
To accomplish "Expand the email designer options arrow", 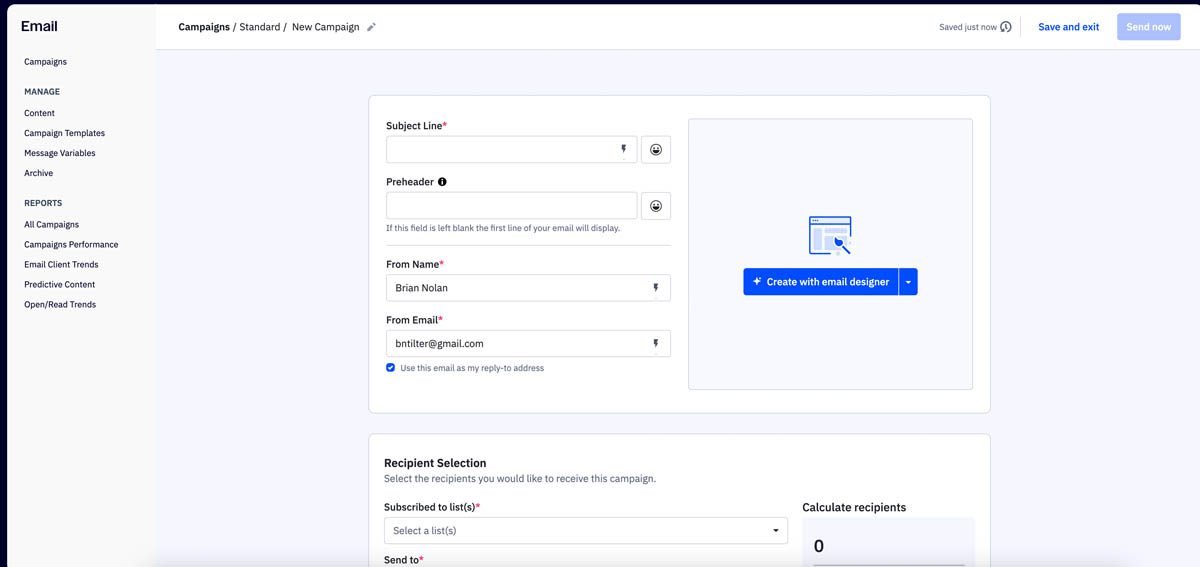I will click(x=908, y=282).
